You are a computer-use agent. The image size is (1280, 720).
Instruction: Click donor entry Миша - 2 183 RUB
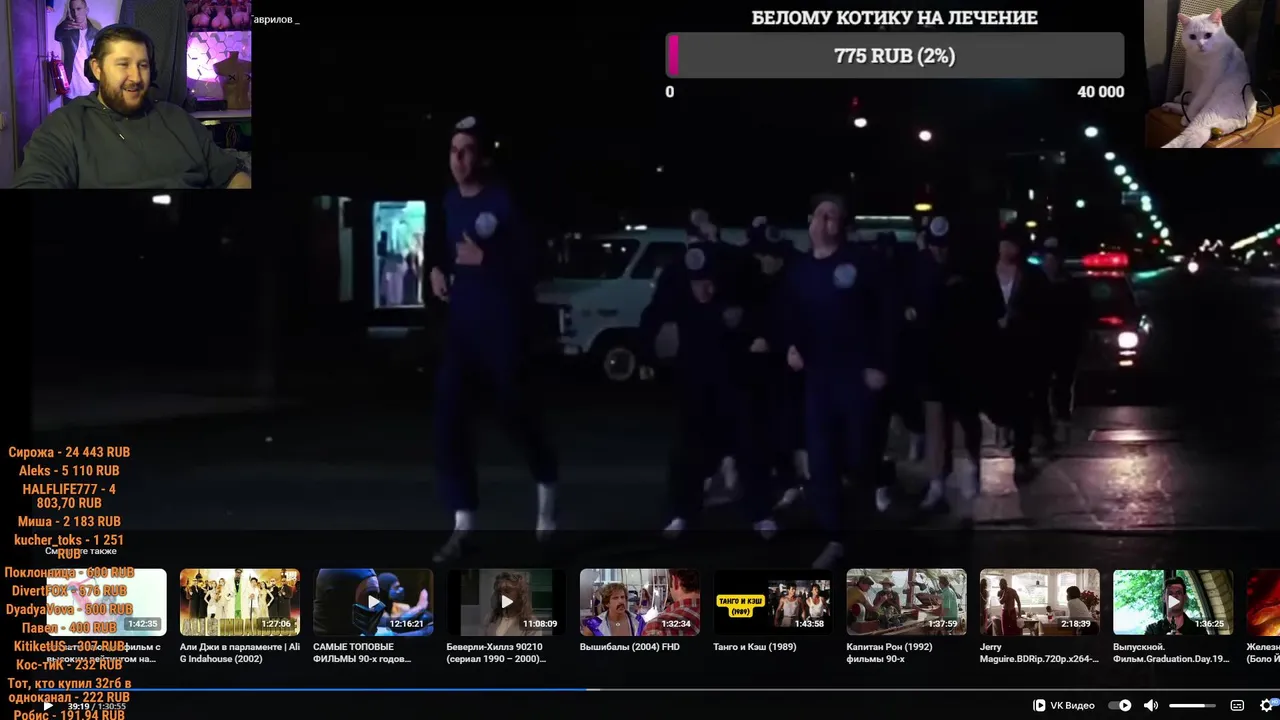69,521
